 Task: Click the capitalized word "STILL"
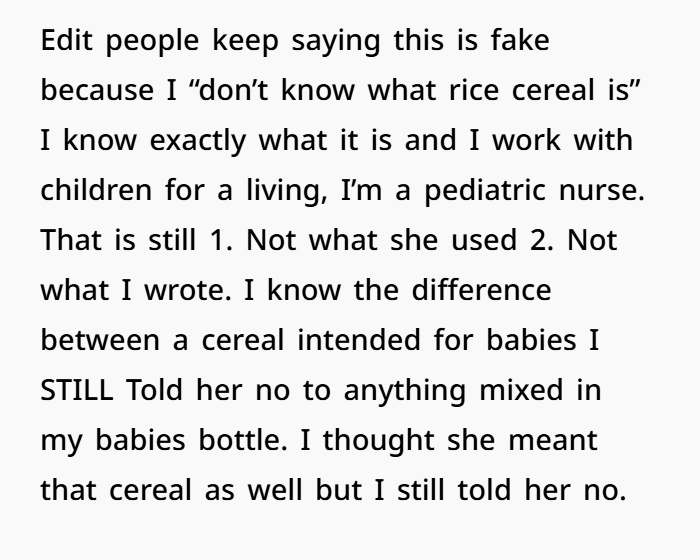point(77,390)
